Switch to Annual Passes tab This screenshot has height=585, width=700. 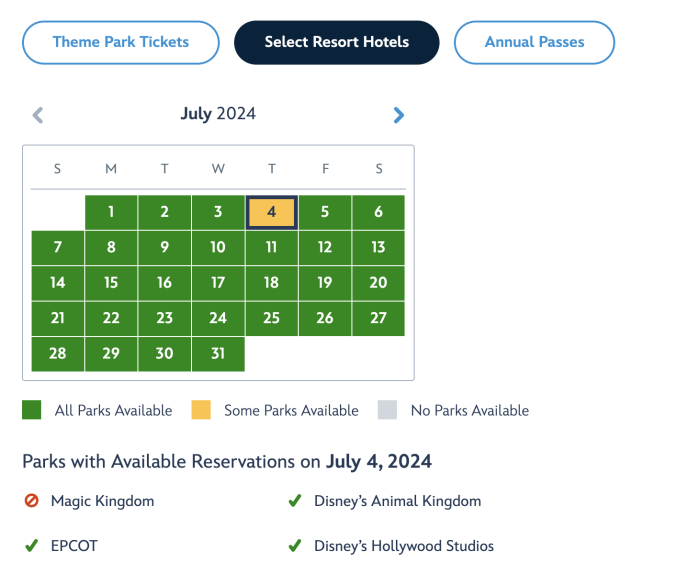[x=534, y=42]
